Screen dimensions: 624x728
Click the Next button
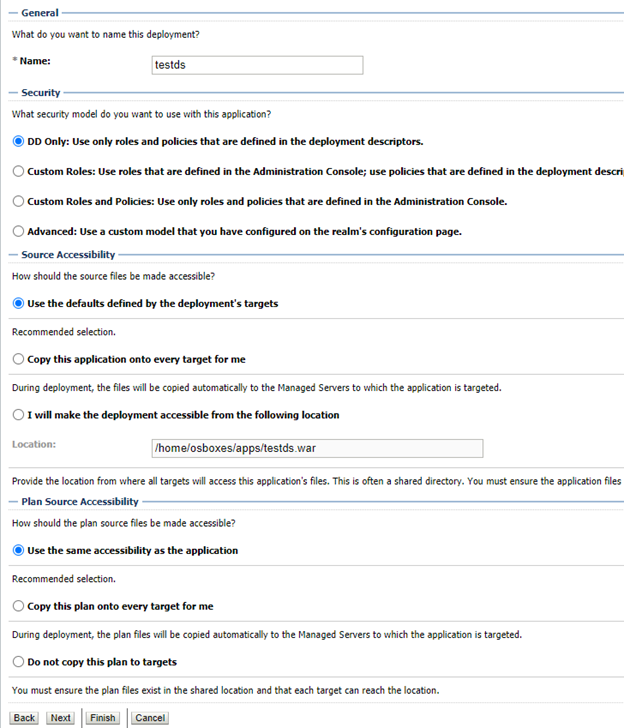tap(61, 718)
